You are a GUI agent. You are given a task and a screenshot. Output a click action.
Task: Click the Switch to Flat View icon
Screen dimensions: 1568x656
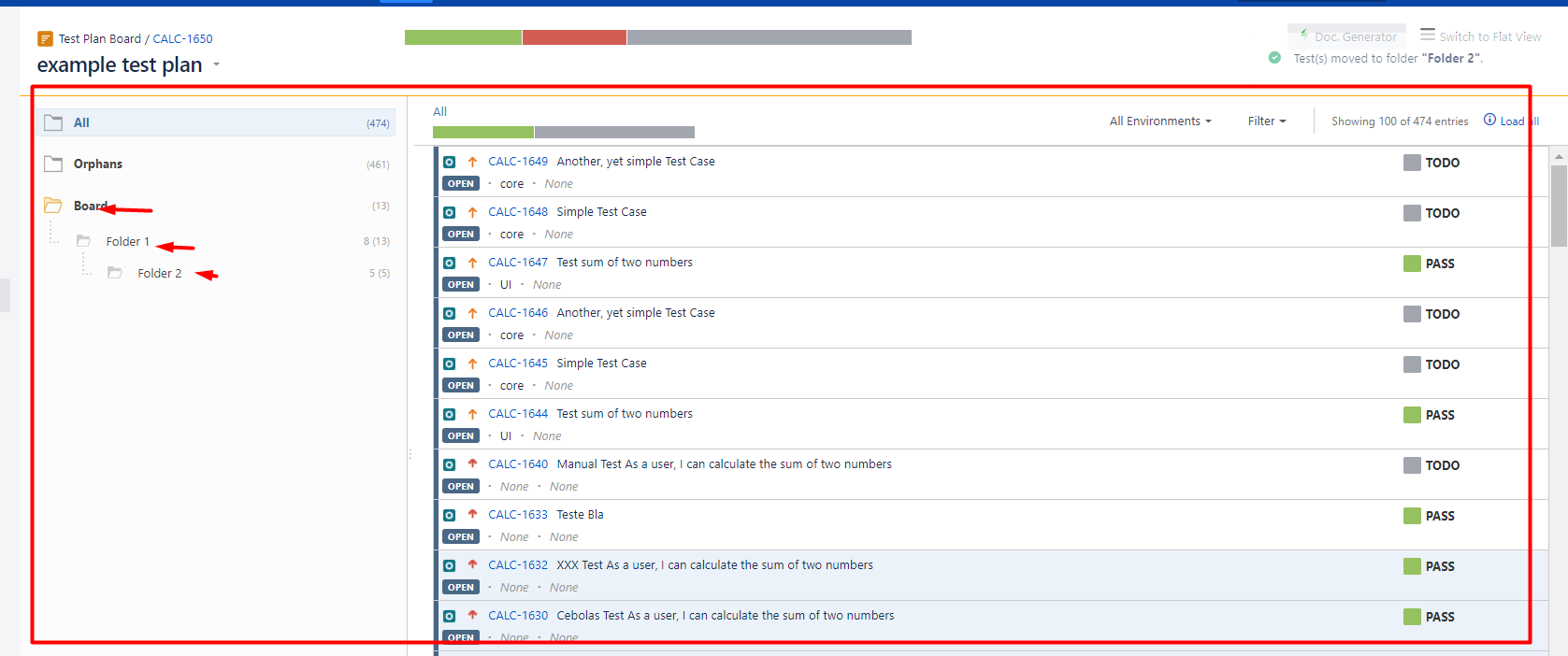pos(1427,35)
